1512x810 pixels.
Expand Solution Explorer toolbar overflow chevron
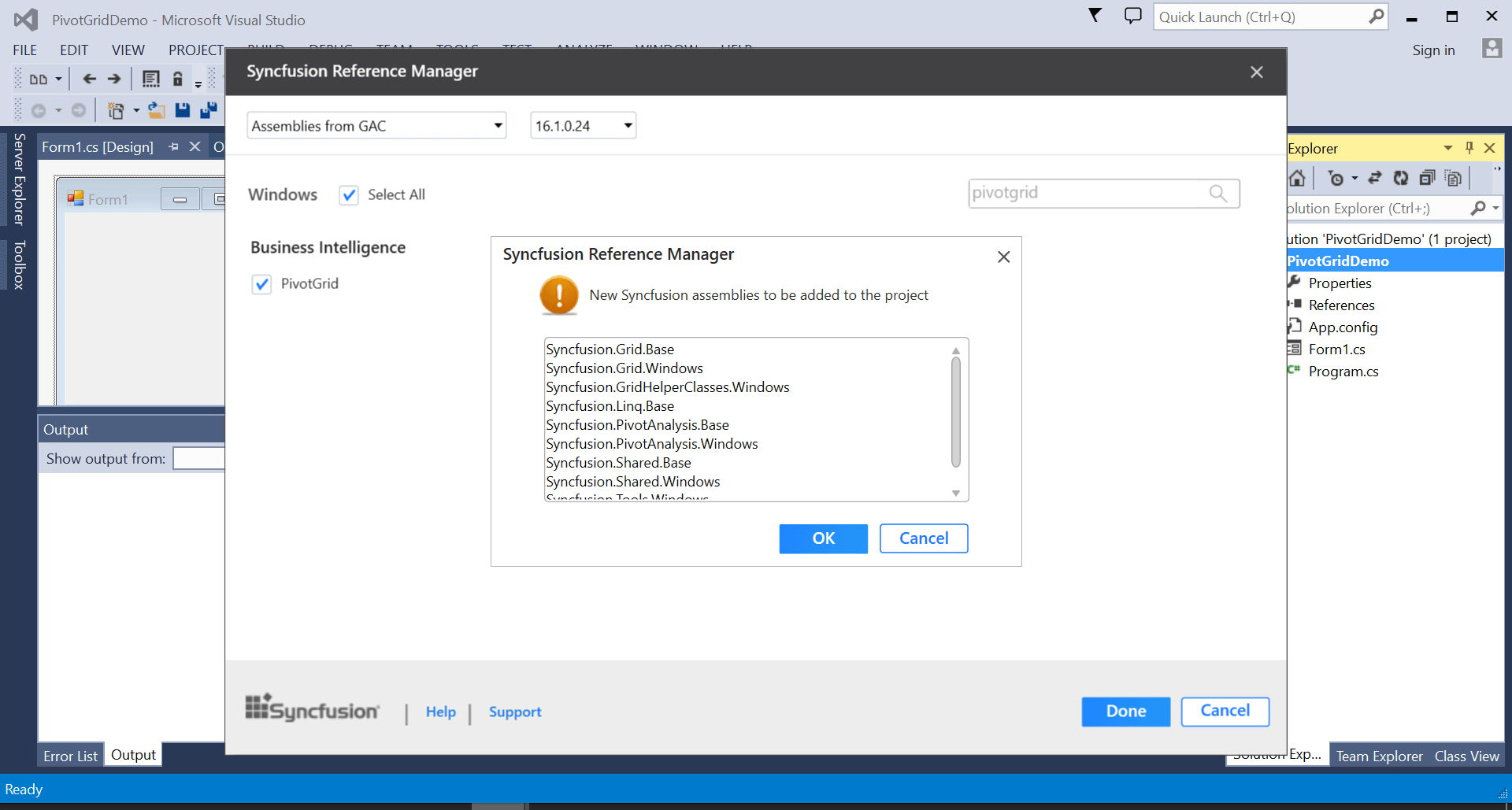coord(1497,169)
